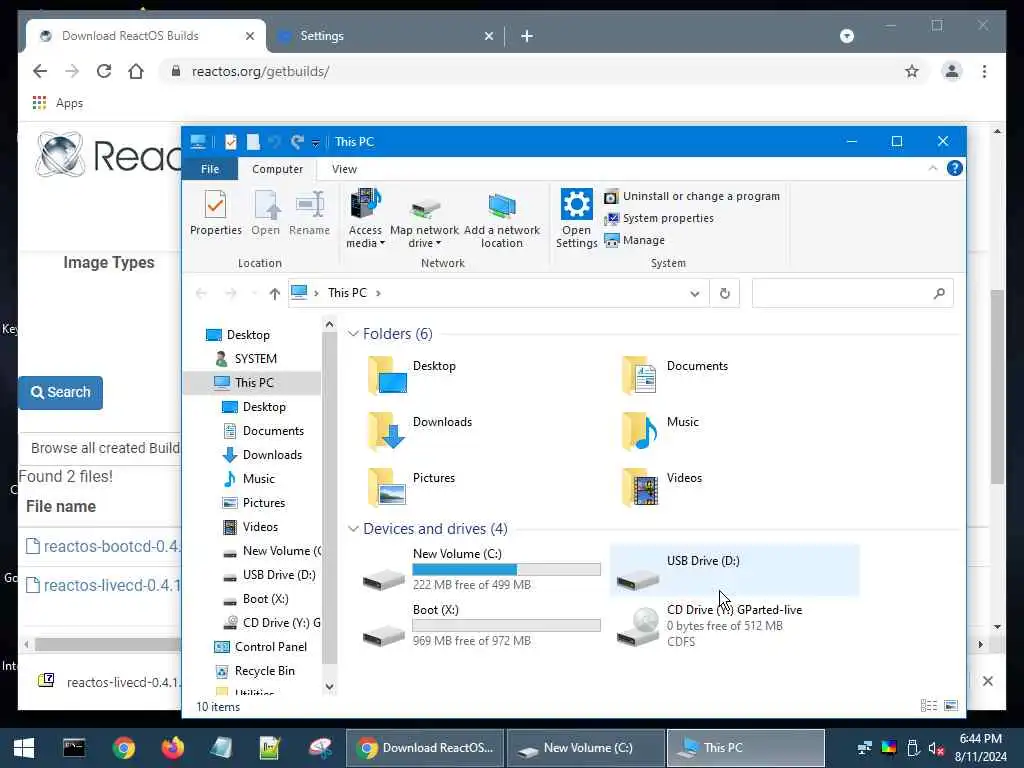The image size is (1024, 768).
Task: Open the command prompt taskbar icon
Action: [x=74, y=748]
